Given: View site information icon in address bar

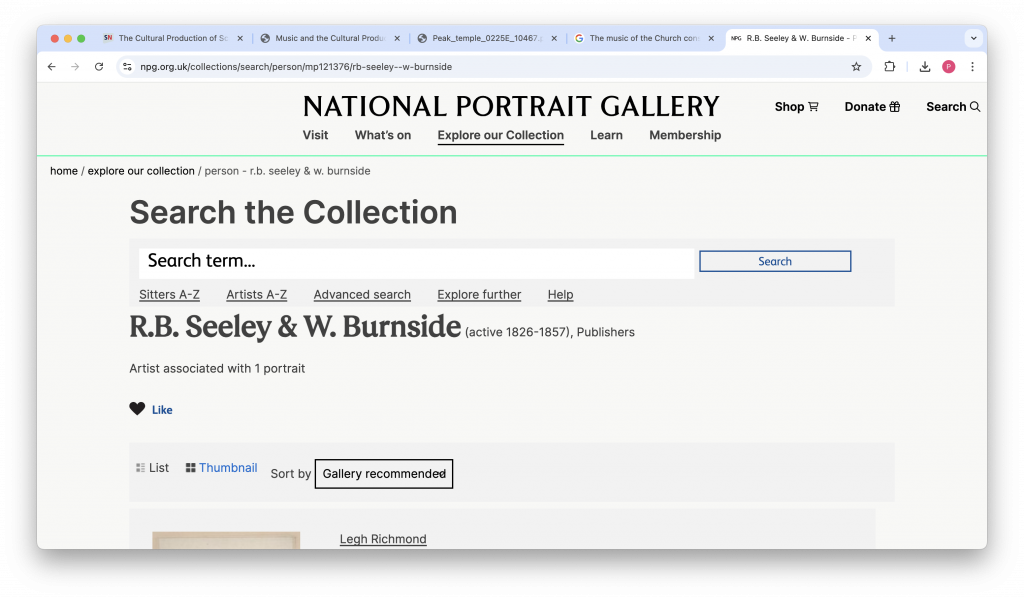Looking at the screenshot, I should 127,67.
